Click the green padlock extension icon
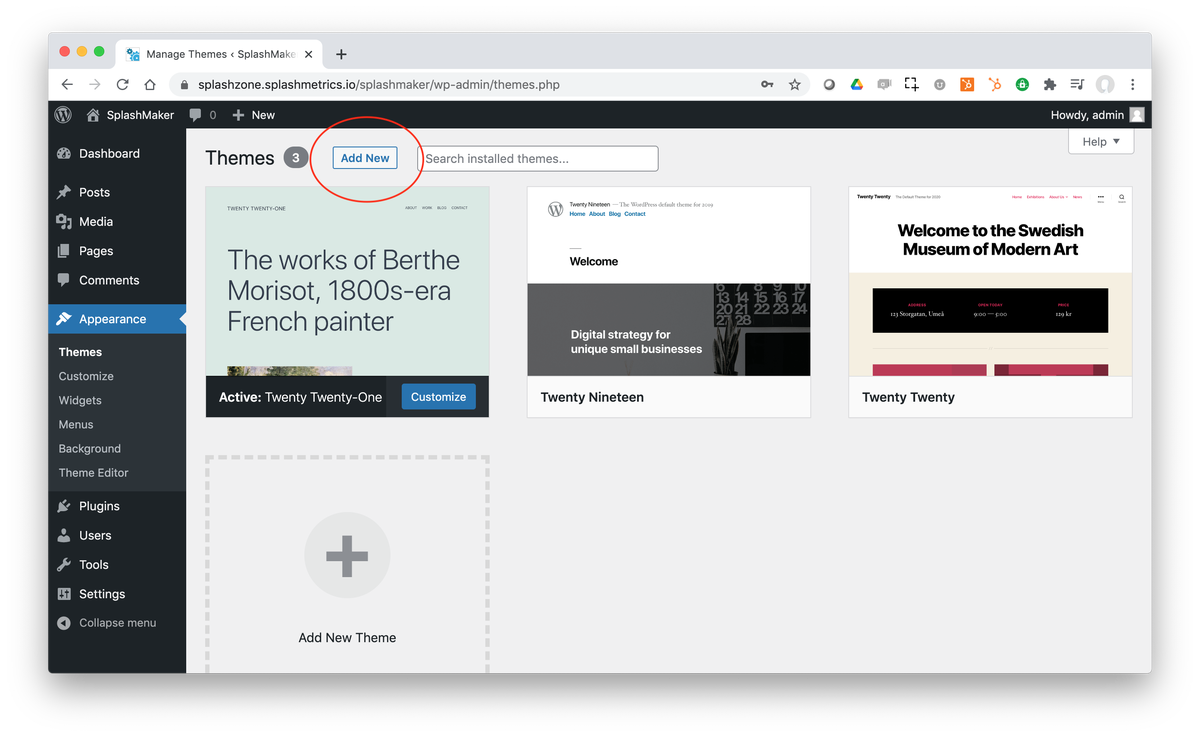 click(x=1022, y=85)
